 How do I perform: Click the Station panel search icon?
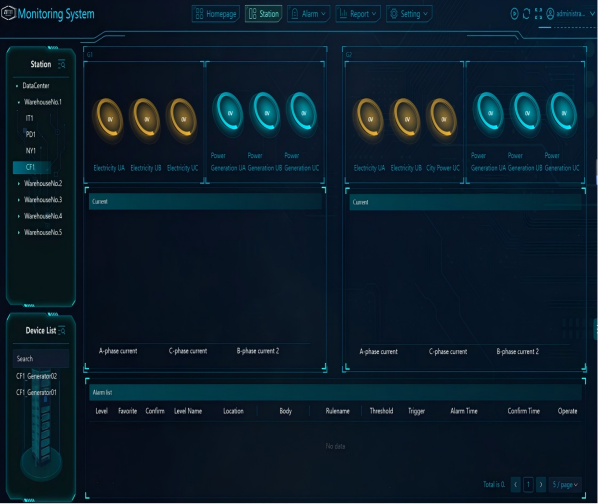(x=61, y=64)
